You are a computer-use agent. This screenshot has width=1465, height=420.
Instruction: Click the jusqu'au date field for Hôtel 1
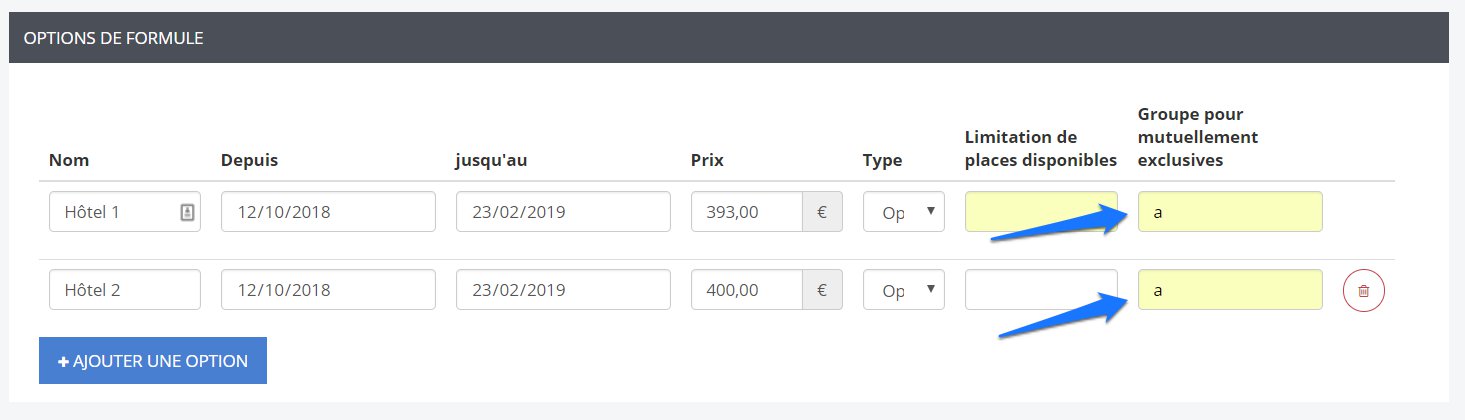[x=563, y=212]
